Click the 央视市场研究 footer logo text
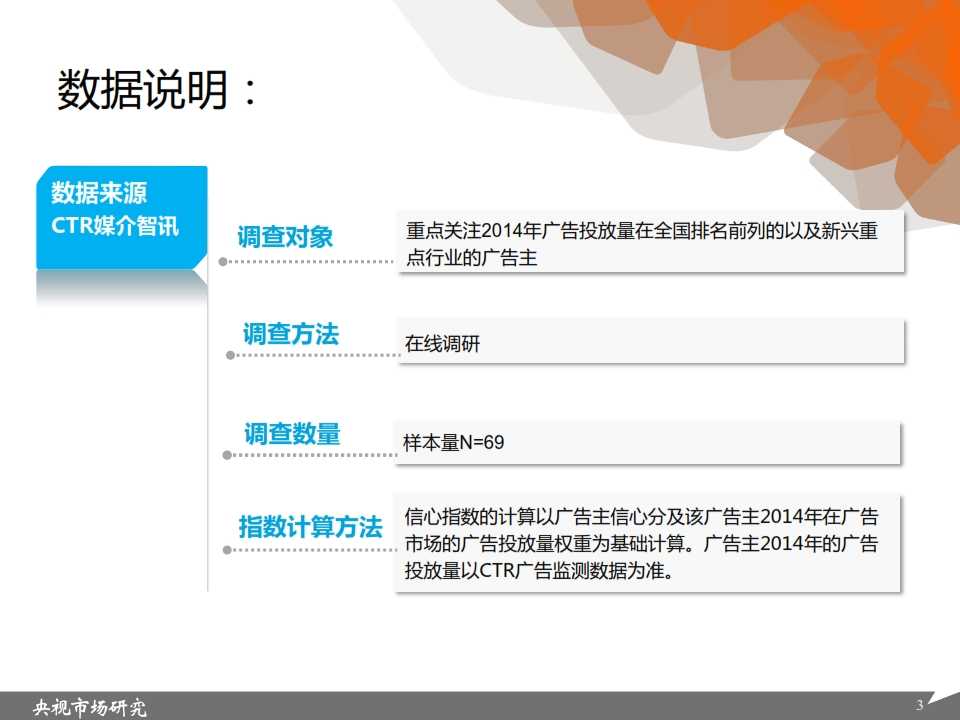The image size is (960, 720). click(90, 708)
